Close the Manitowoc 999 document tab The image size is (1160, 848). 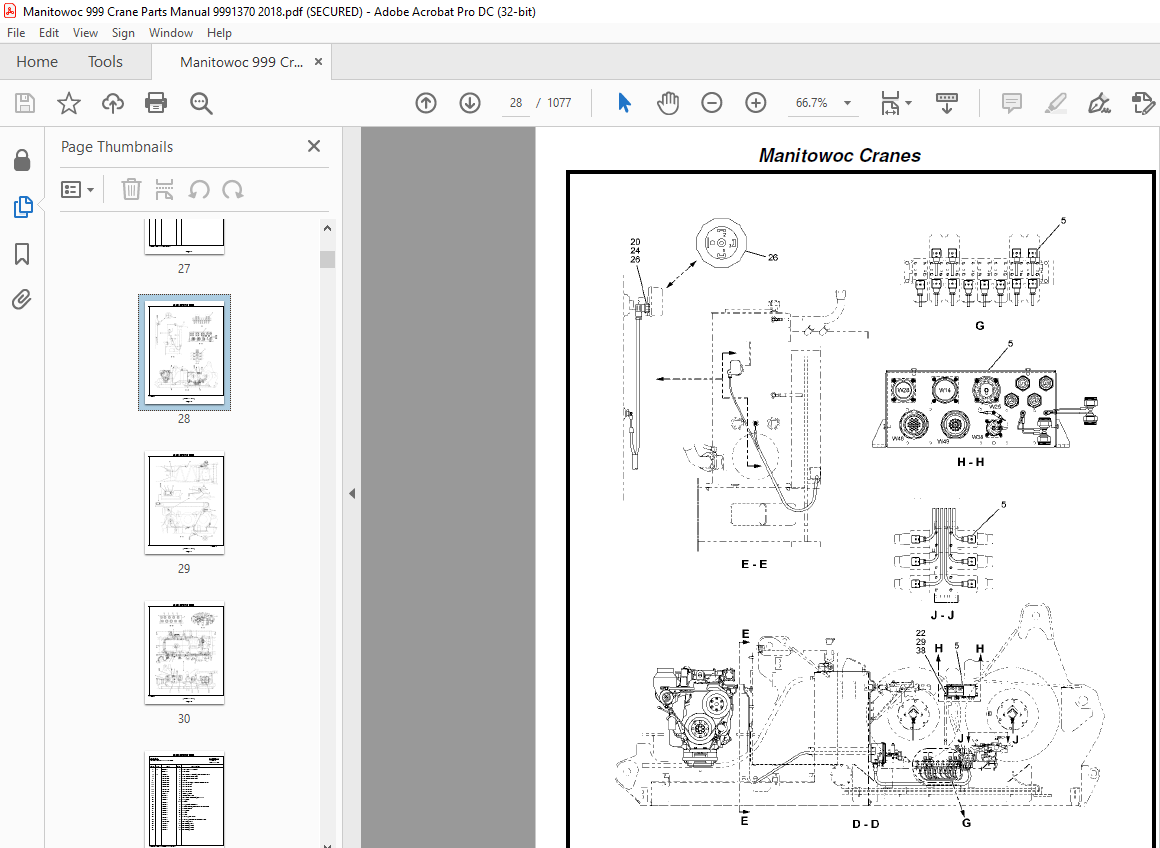(x=318, y=61)
